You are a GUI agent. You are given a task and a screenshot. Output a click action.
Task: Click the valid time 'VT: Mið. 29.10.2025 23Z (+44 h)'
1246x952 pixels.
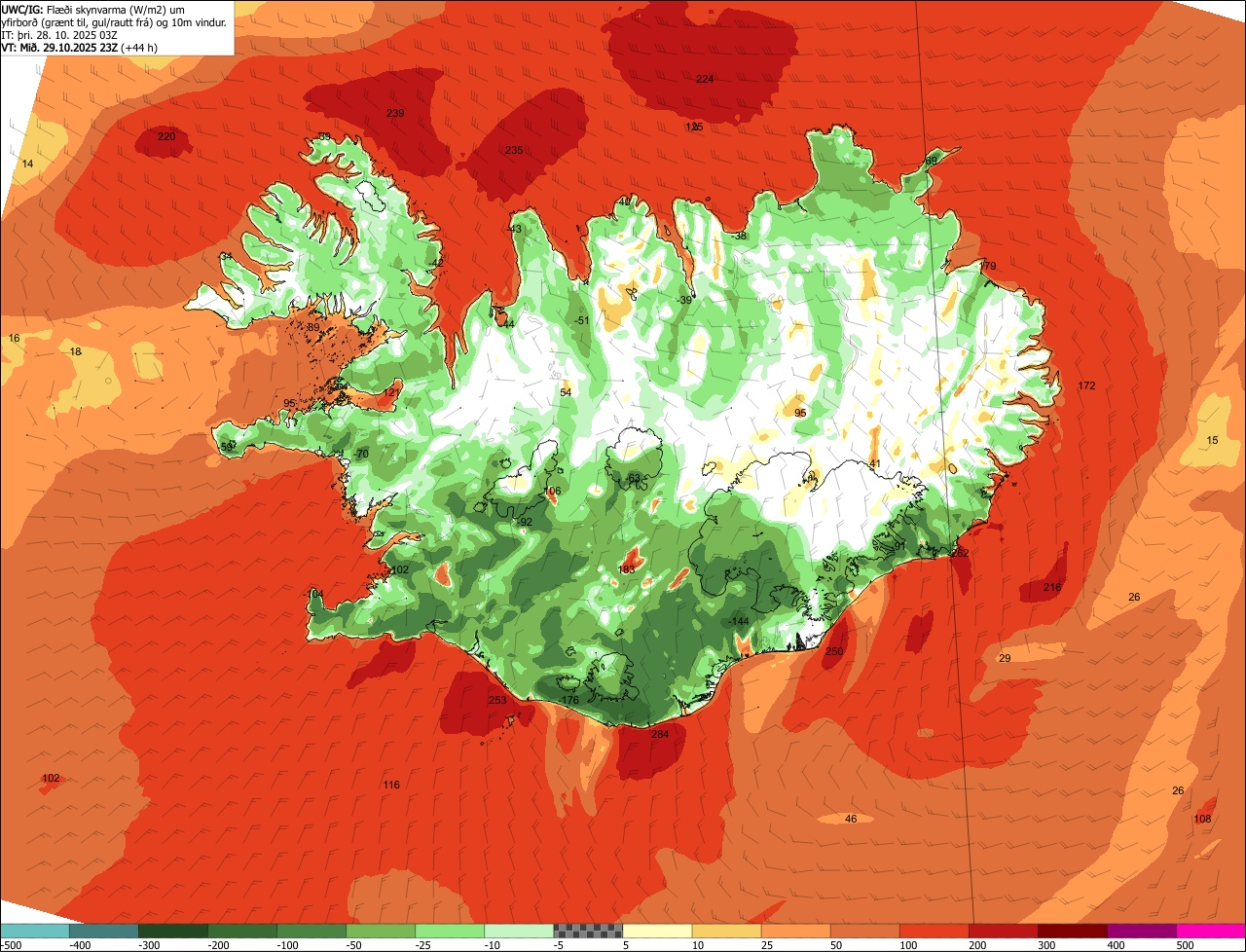(x=78, y=46)
